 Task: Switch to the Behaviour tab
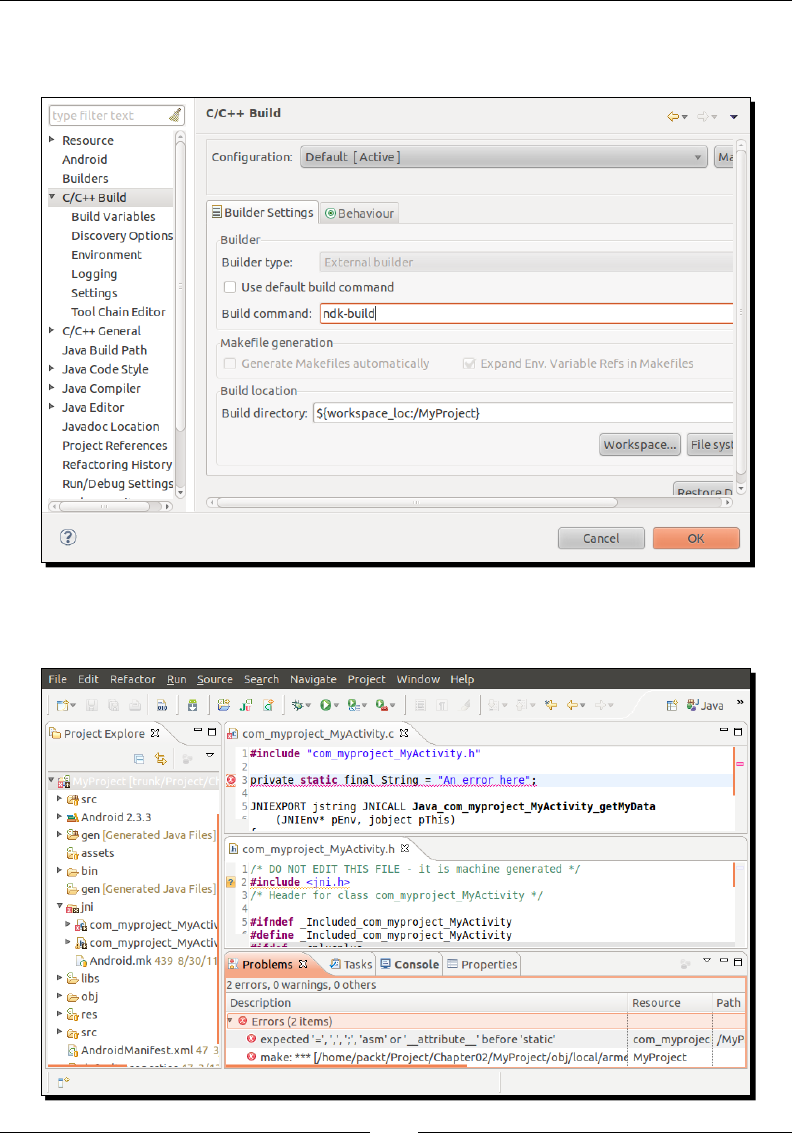point(359,213)
